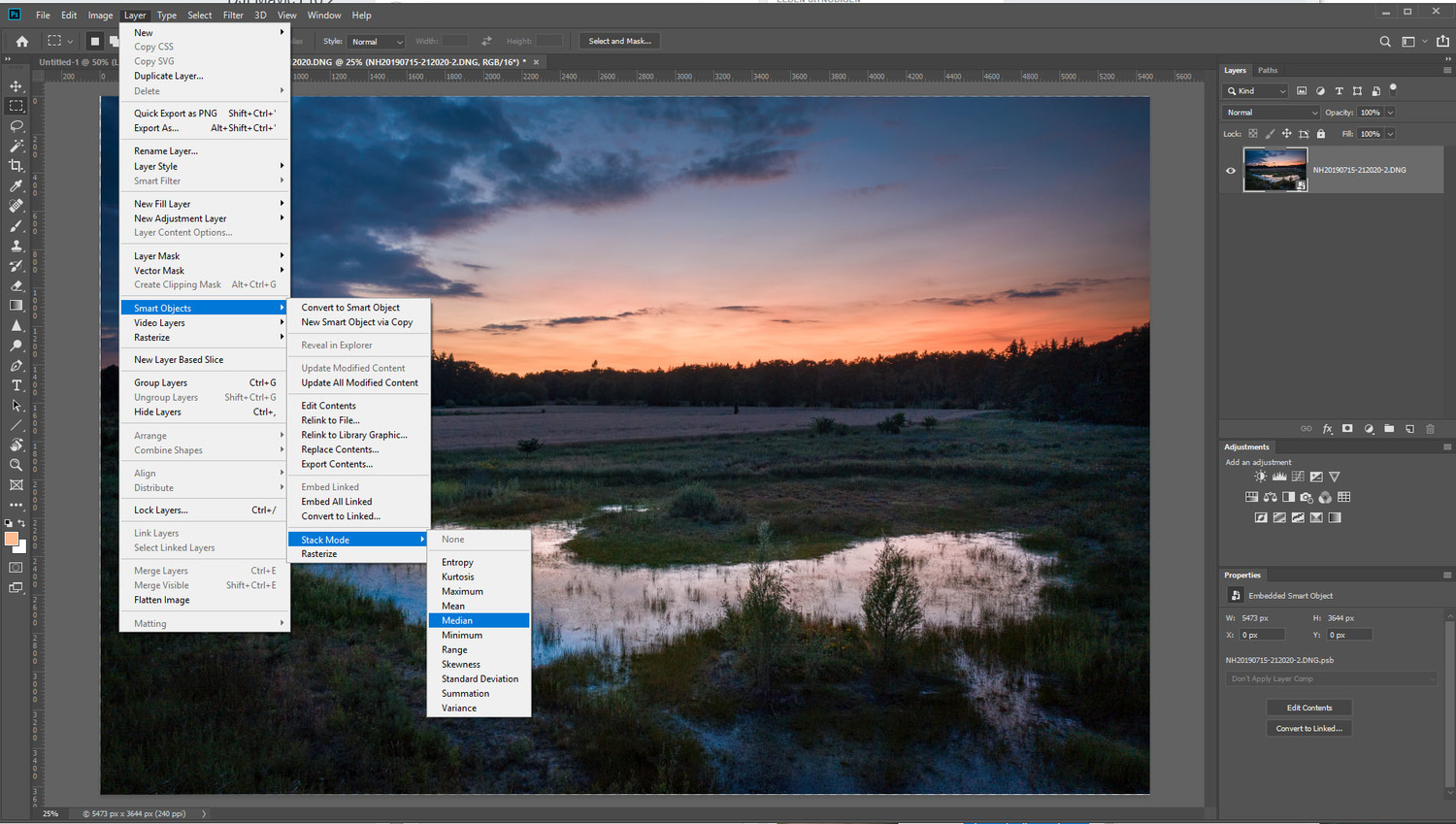Choose Standard Deviation stack mode
The width and height of the screenshot is (1456, 824).
[x=480, y=679]
